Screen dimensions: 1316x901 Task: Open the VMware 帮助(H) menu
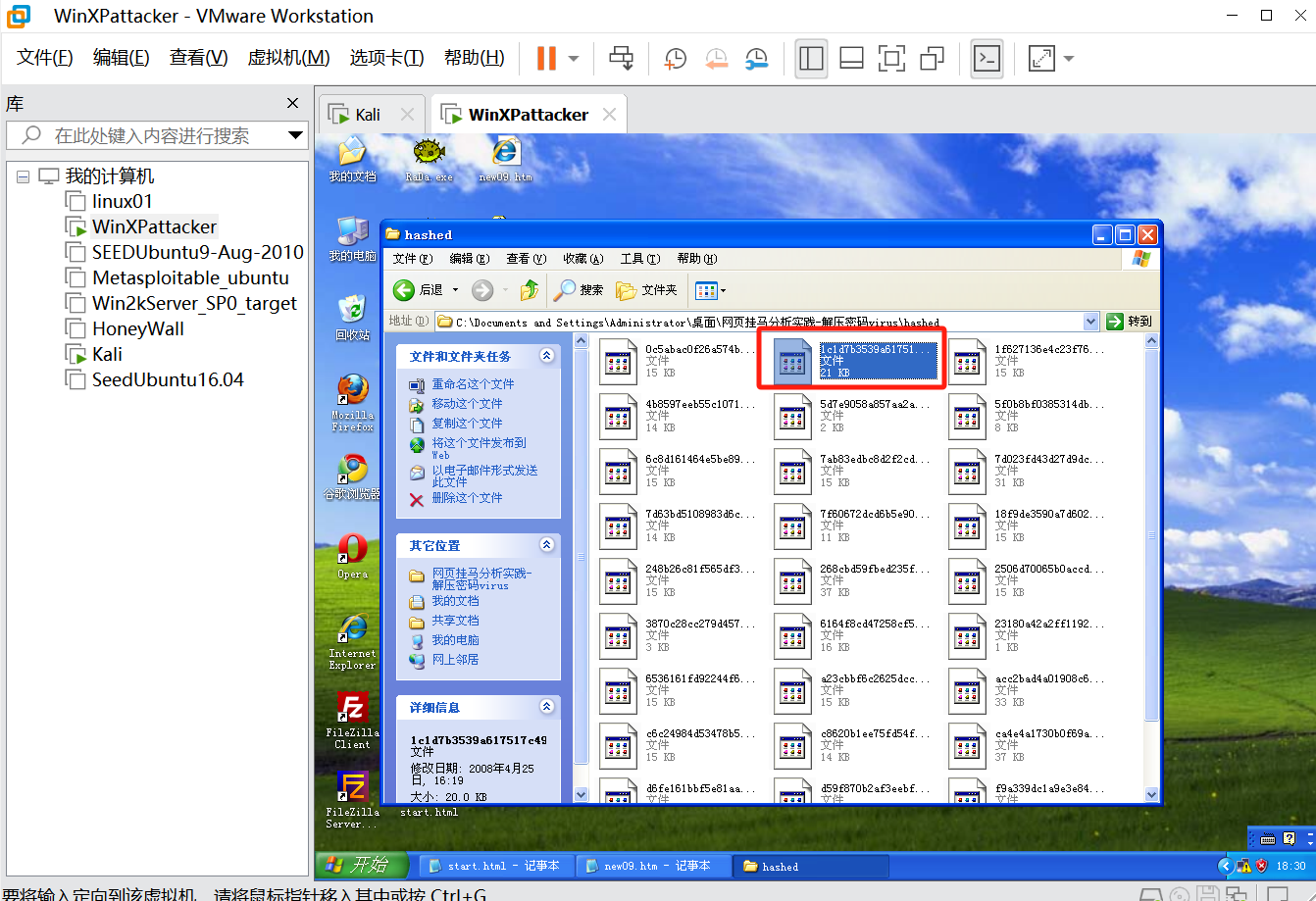[x=474, y=58]
